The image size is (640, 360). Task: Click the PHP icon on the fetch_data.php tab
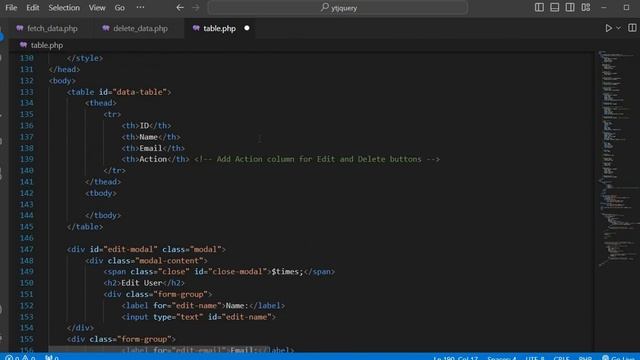(20, 28)
